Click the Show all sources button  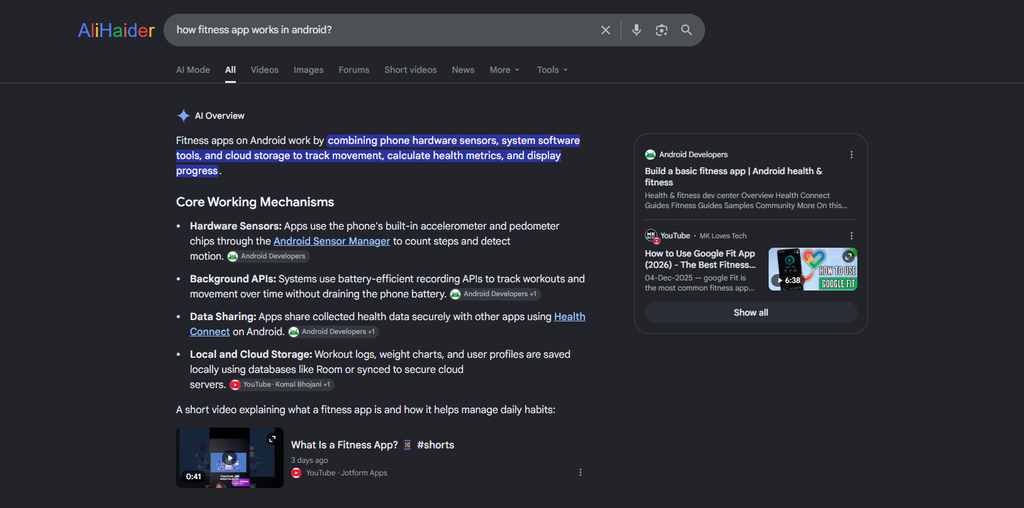(x=750, y=312)
